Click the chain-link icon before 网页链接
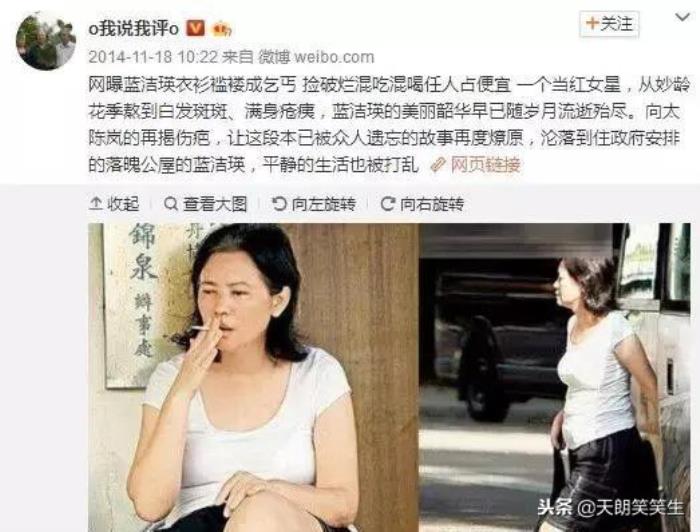This screenshot has width=700, height=532. coord(438,165)
